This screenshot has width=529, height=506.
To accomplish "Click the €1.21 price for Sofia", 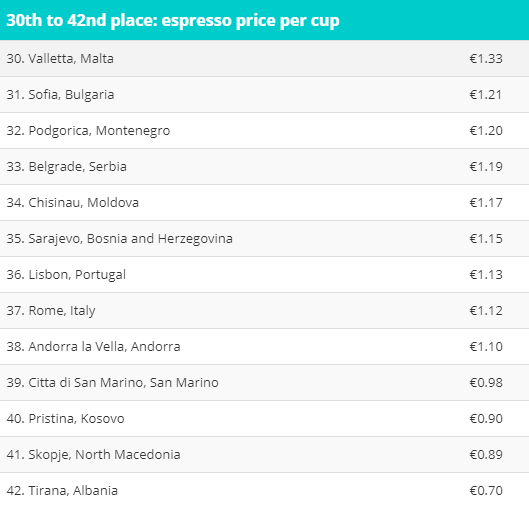I will 486,95.
